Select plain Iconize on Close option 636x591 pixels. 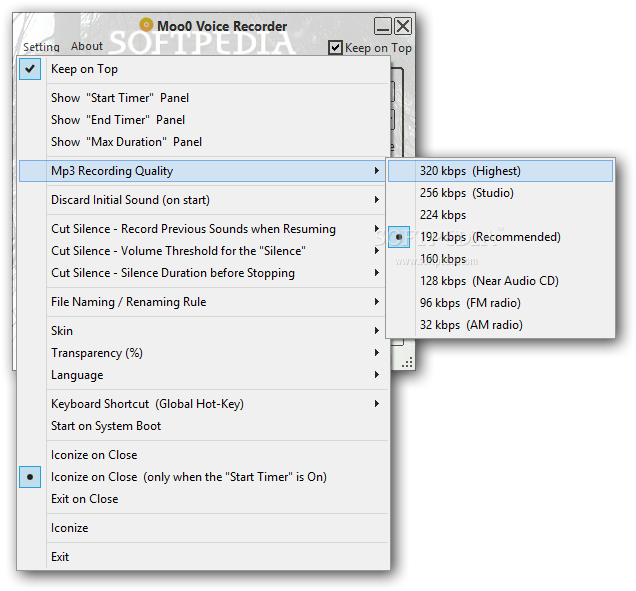[204, 455]
